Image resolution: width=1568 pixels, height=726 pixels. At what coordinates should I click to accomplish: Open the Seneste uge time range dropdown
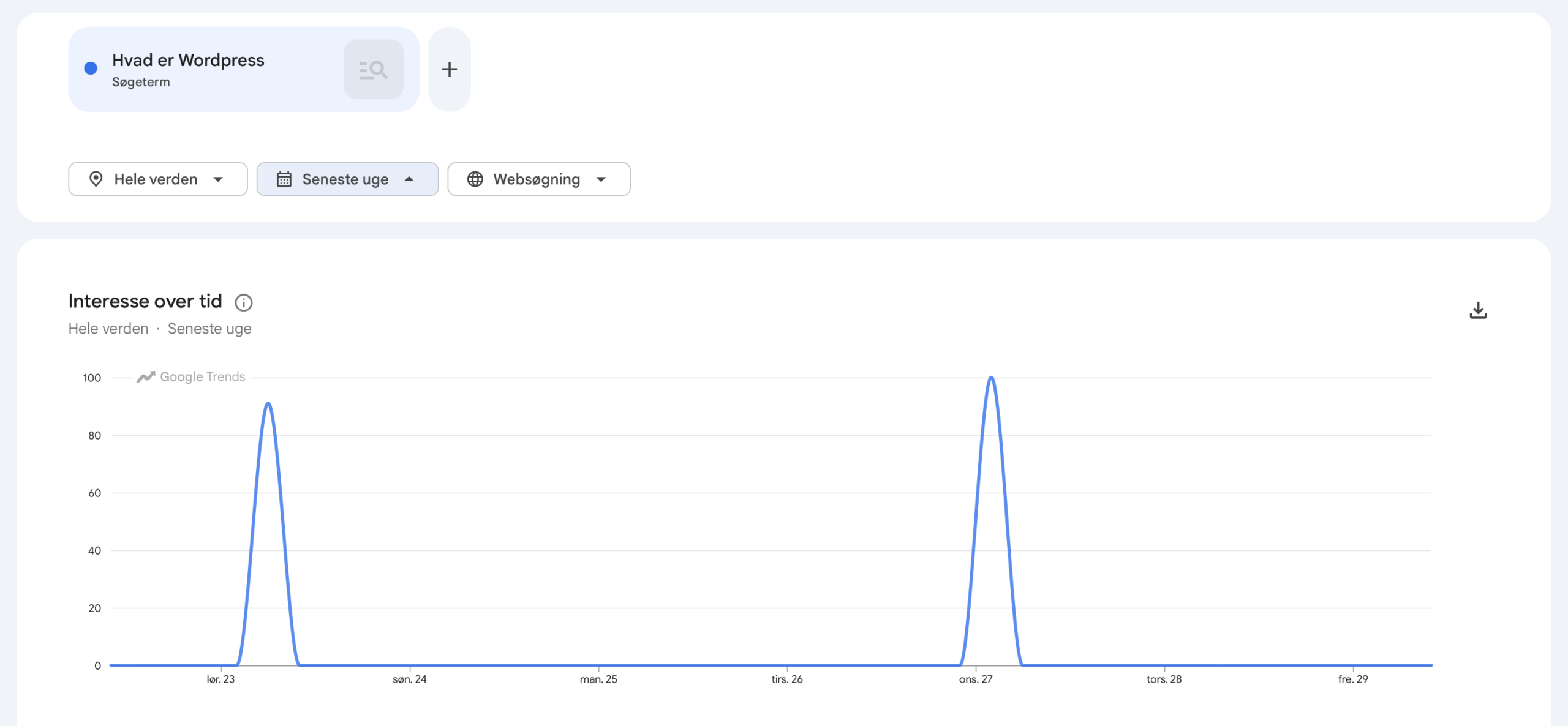tap(347, 179)
